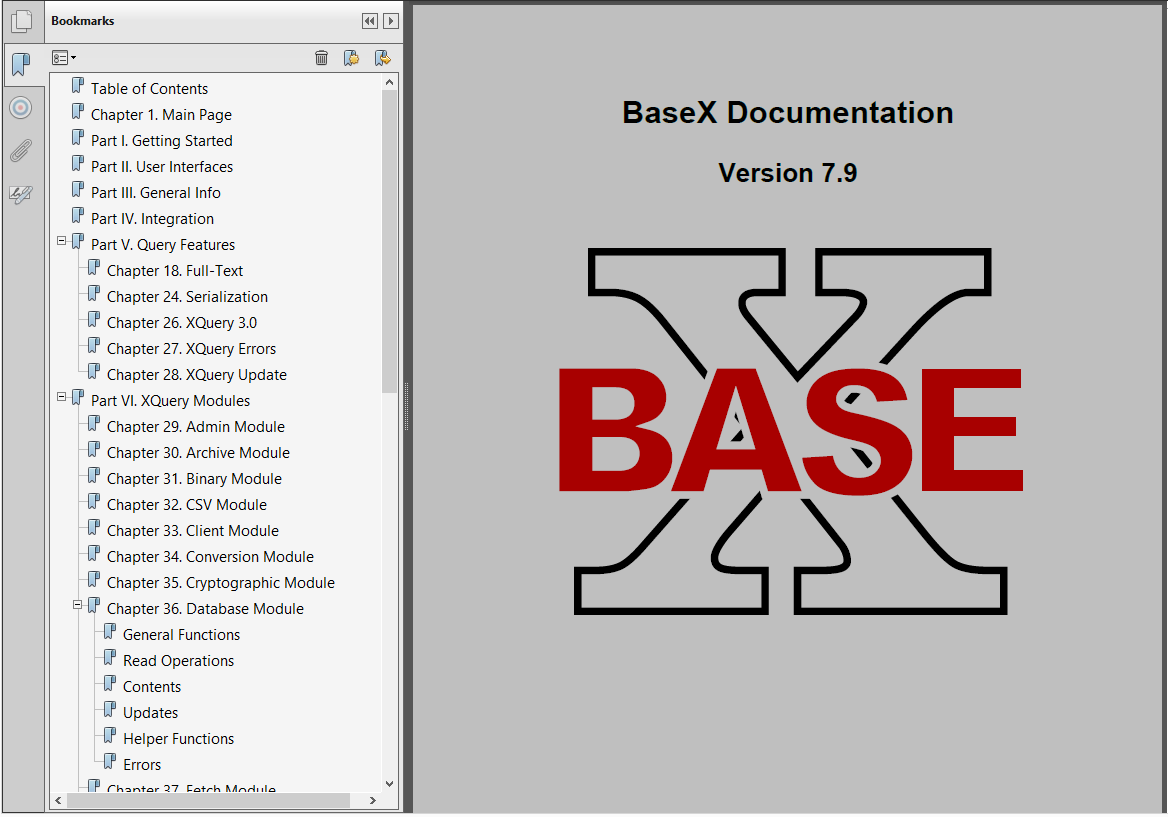Collapse the Part VI. XQuery Modules node
The image size is (1168, 817).
[62, 396]
